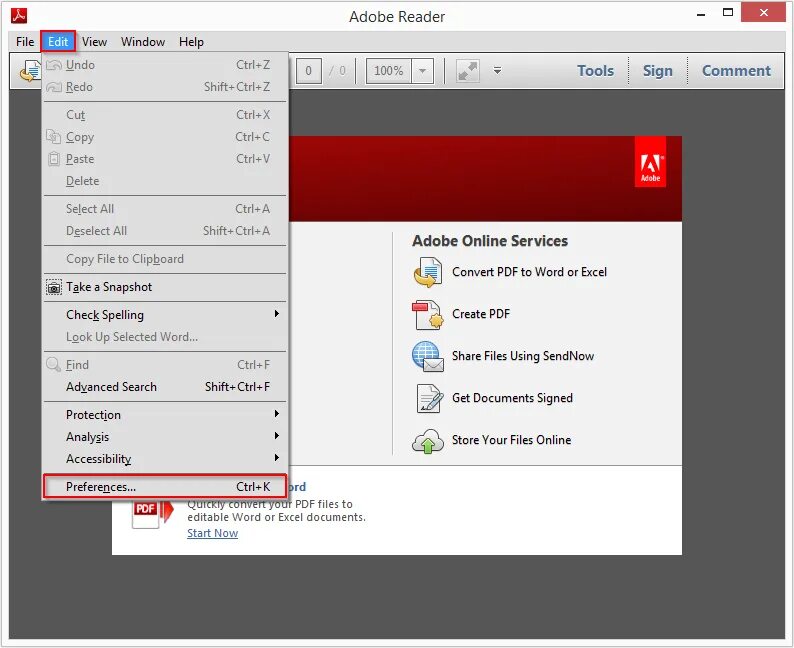Minimize the Adobe Reader window
This screenshot has height=648, width=794.
coord(701,14)
